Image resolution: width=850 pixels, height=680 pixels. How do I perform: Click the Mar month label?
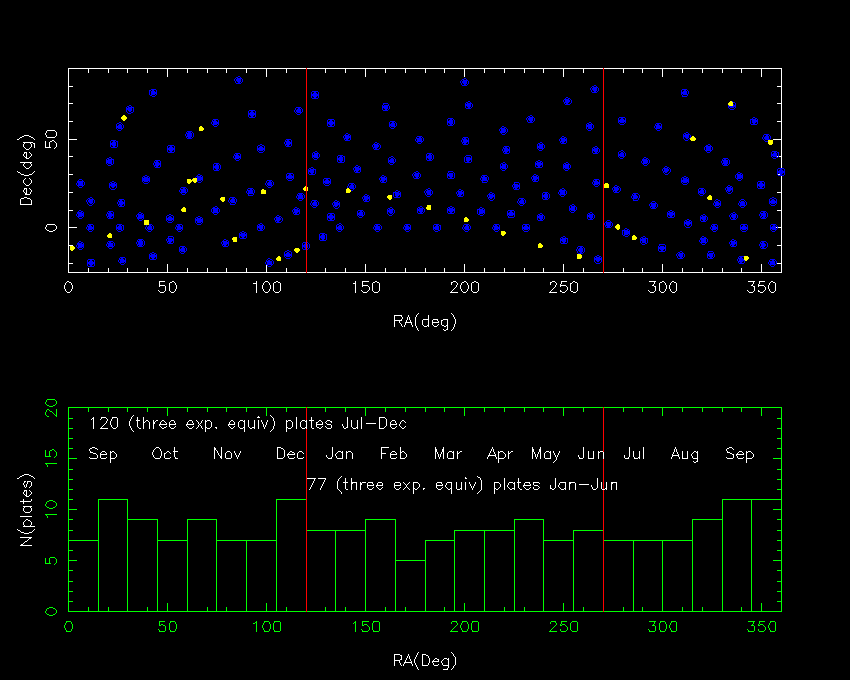(448, 453)
